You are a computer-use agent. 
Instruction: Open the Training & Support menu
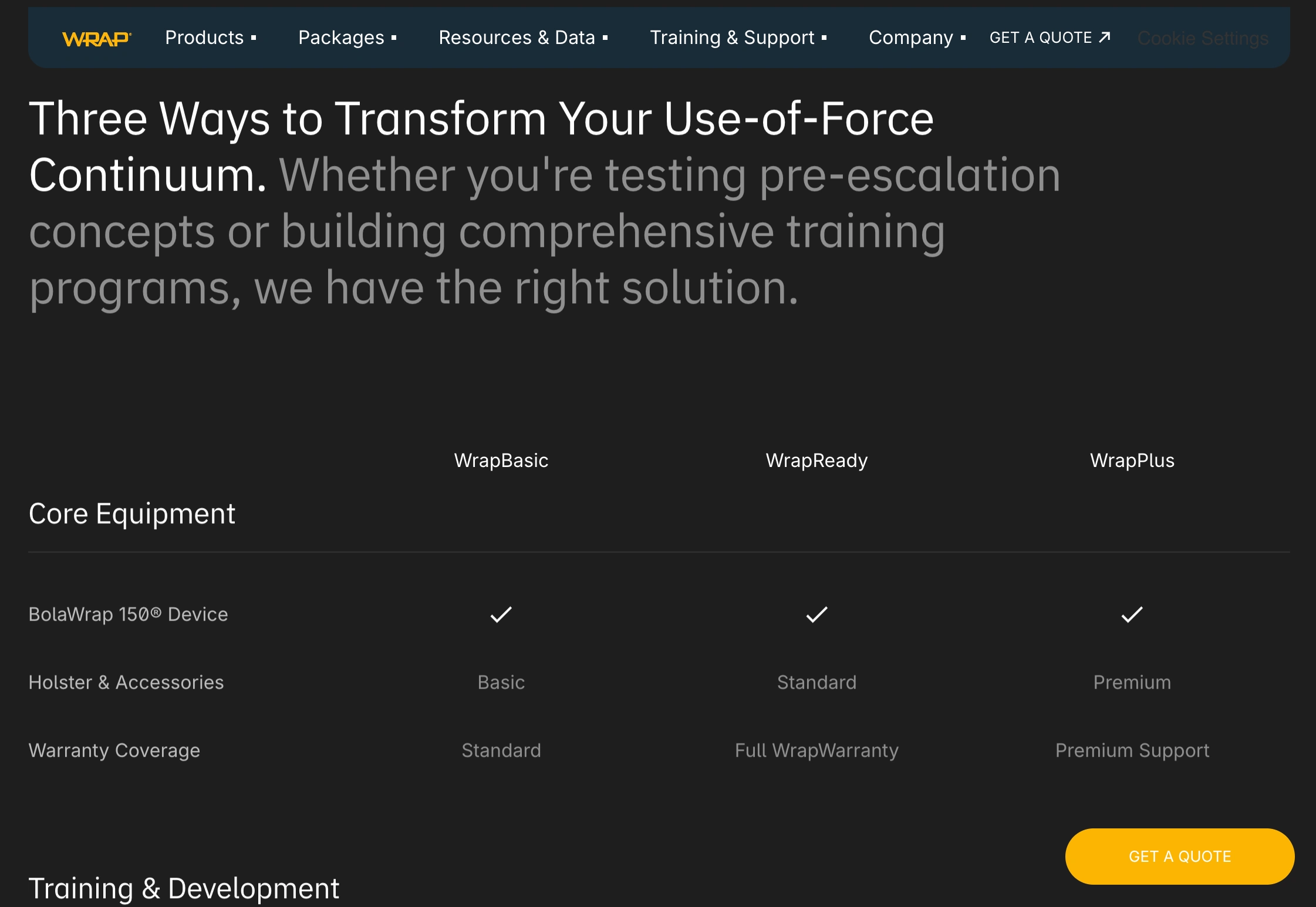(x=738, y=38)
